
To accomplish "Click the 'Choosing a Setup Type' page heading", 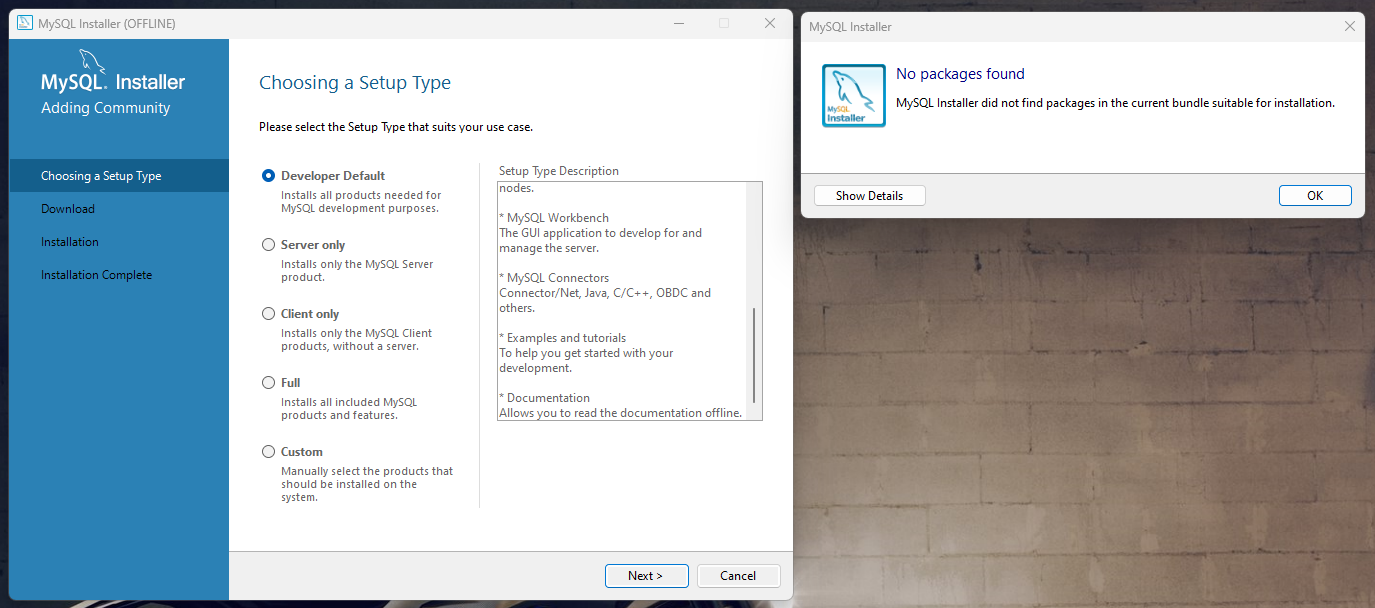I will pyautogui.click(x=355, y=83).
